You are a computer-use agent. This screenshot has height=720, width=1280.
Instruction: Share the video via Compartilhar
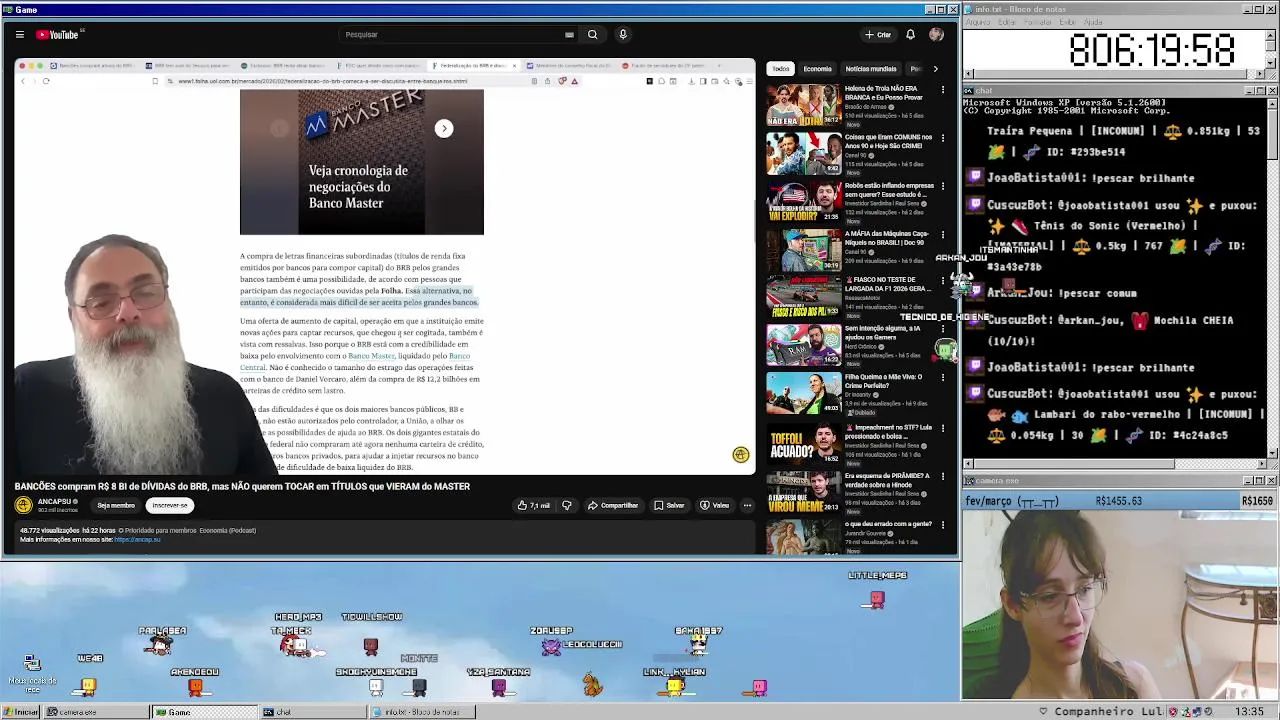tap(612, 505)
